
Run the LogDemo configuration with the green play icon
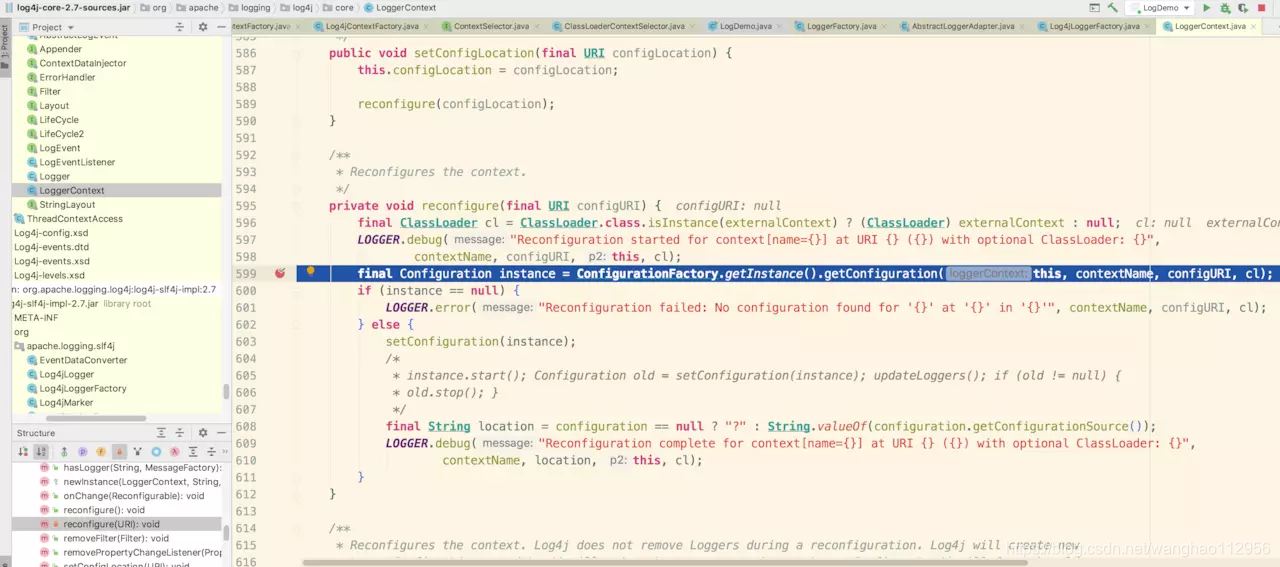[1207, 7]
